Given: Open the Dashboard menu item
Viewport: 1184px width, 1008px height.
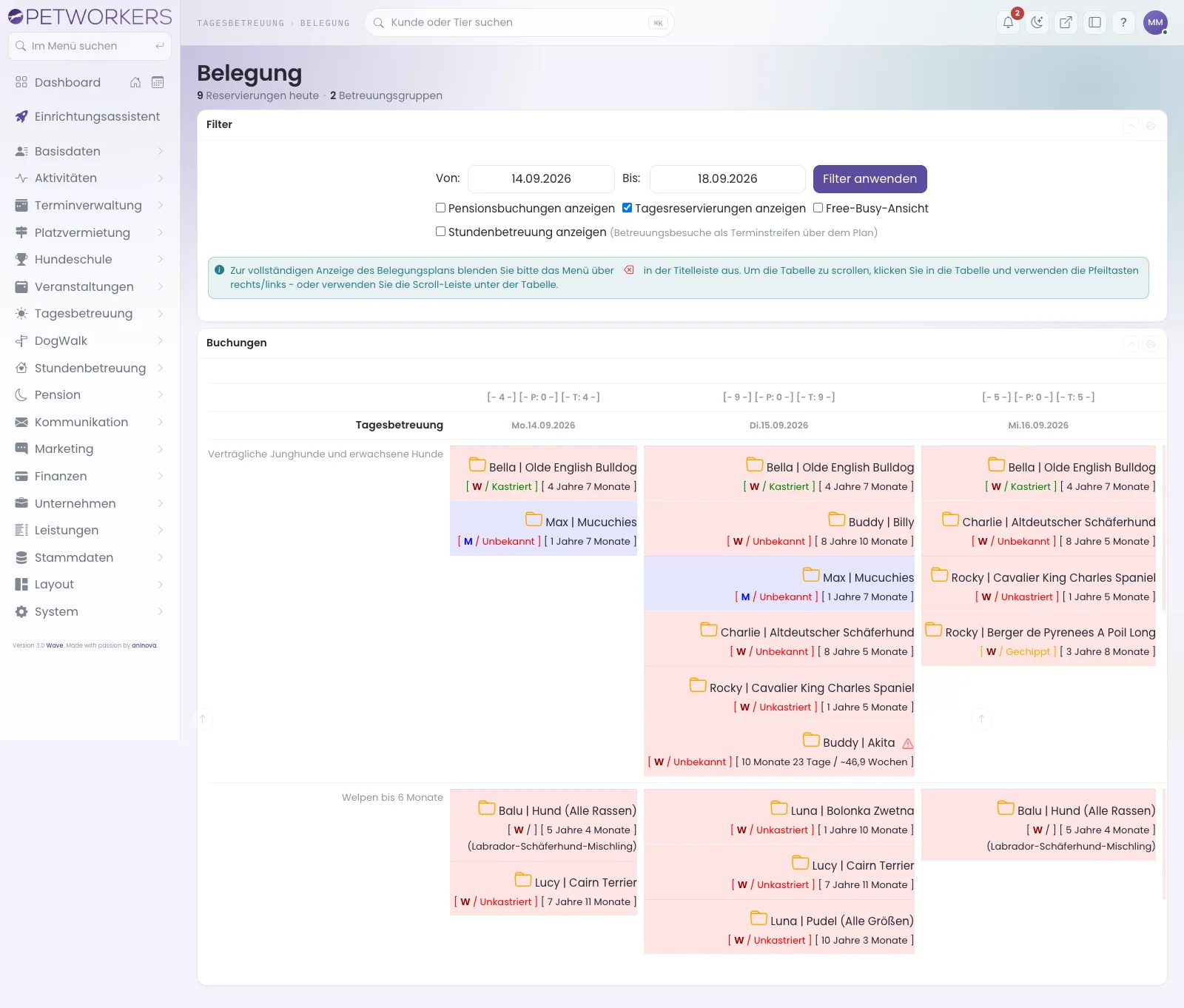Looking at the screenshot, I should point(67,82).
